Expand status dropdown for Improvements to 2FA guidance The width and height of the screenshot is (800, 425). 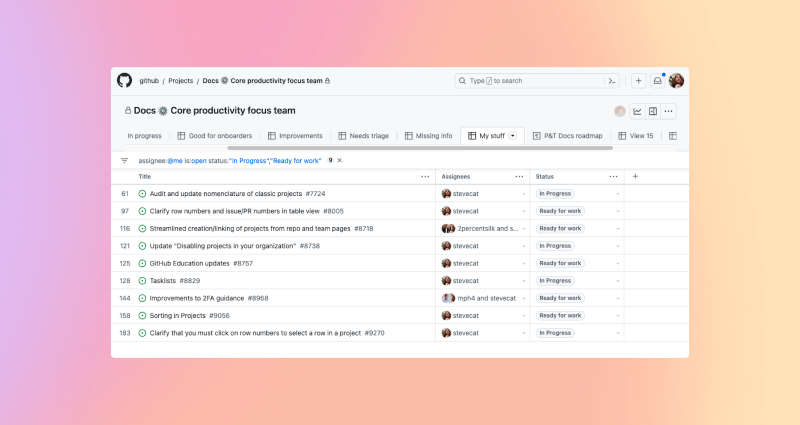[x=618, y=298]
